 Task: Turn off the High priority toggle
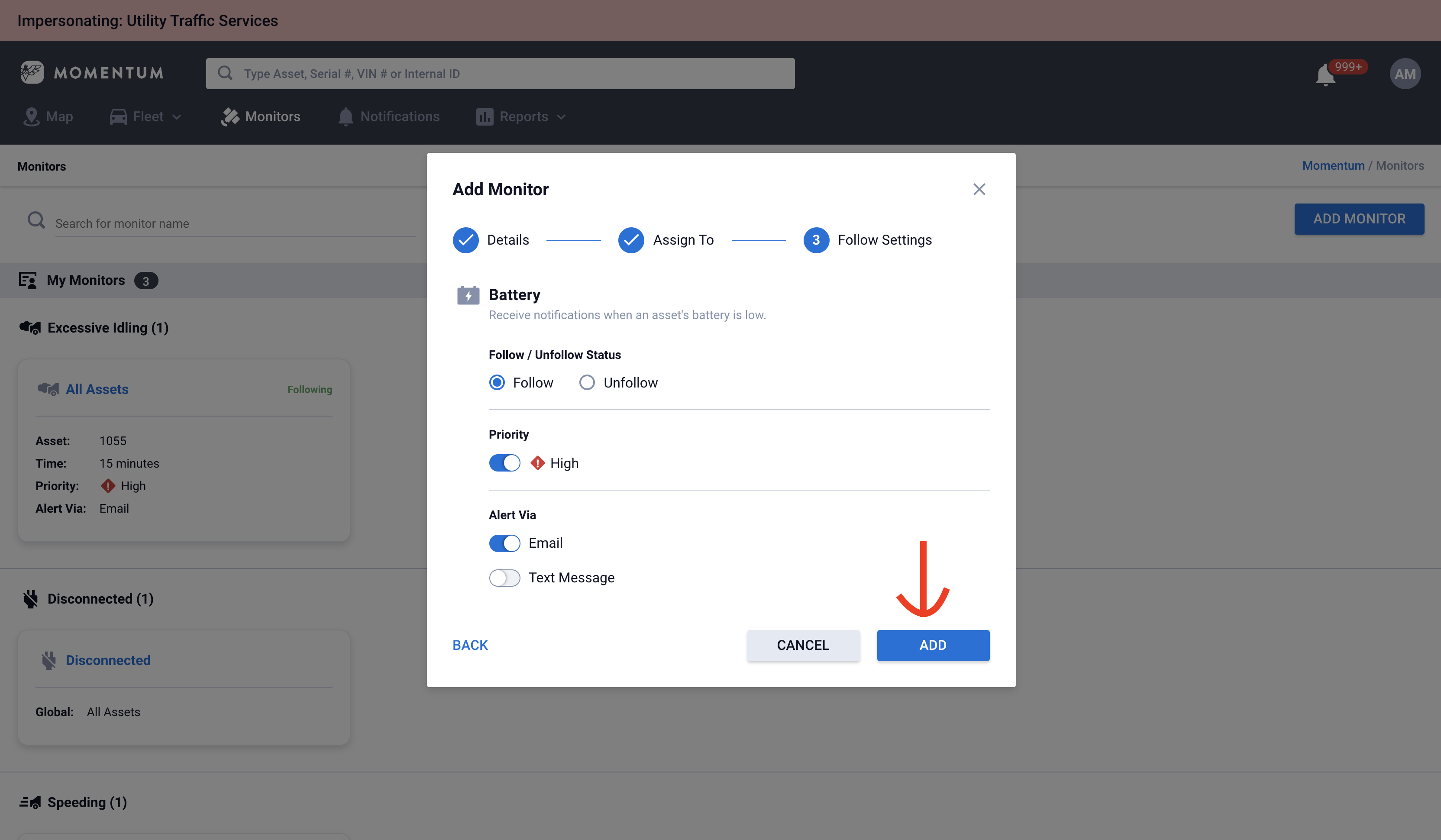pyautogui.click(x=504, y=463)
